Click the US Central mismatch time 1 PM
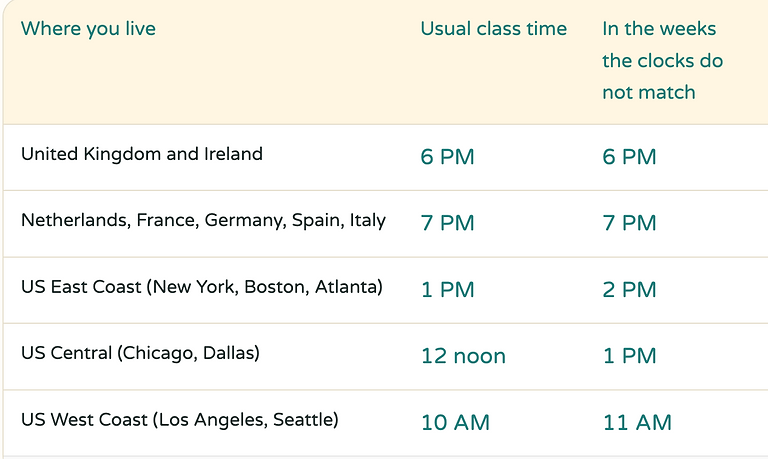 (x=629, y=356)
